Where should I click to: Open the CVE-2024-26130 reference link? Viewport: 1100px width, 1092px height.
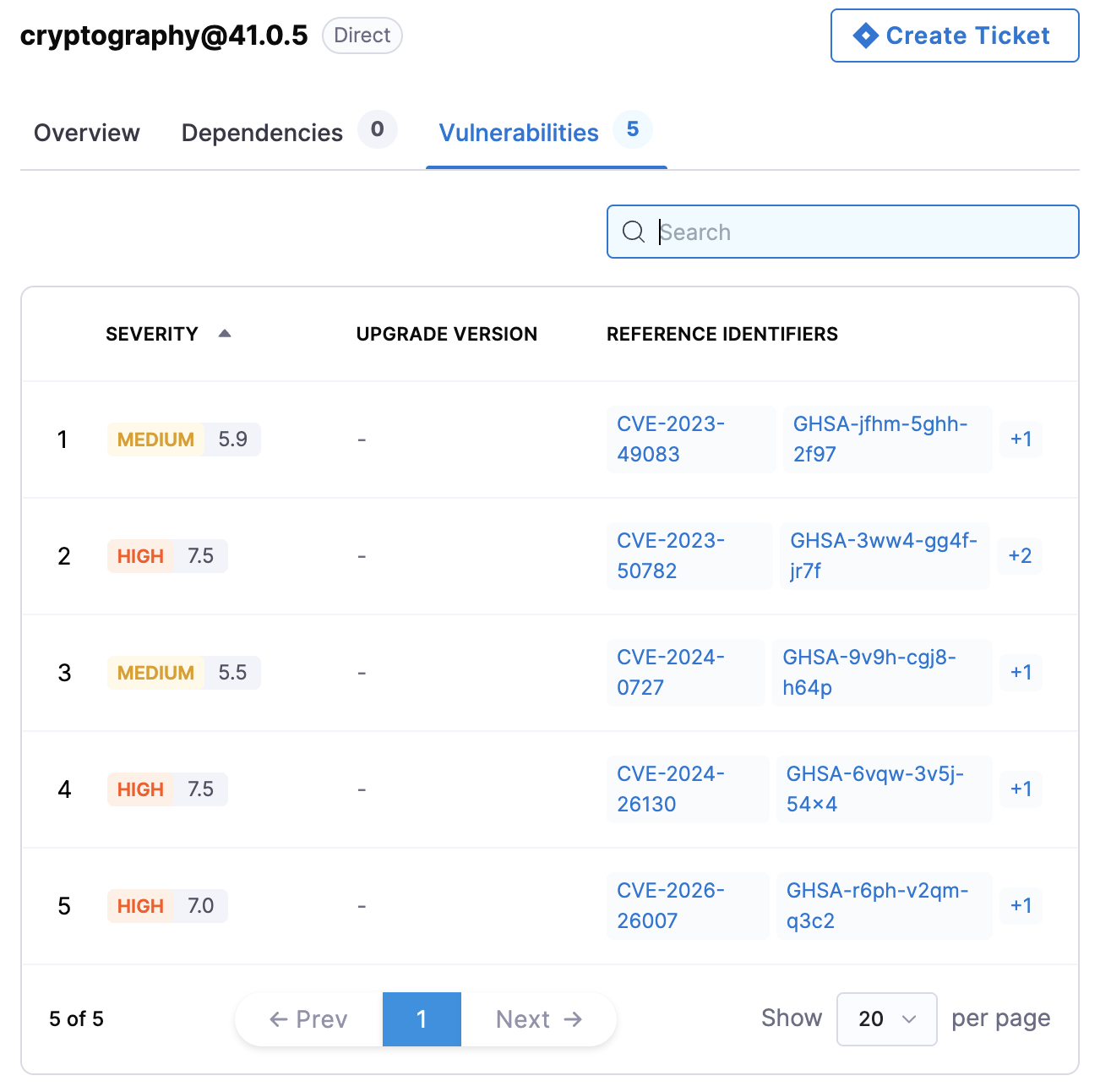[671, 789]
